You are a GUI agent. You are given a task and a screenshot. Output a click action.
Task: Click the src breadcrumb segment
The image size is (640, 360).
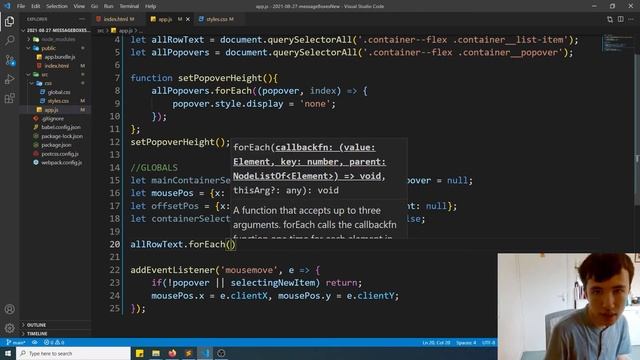pos(100,31)
